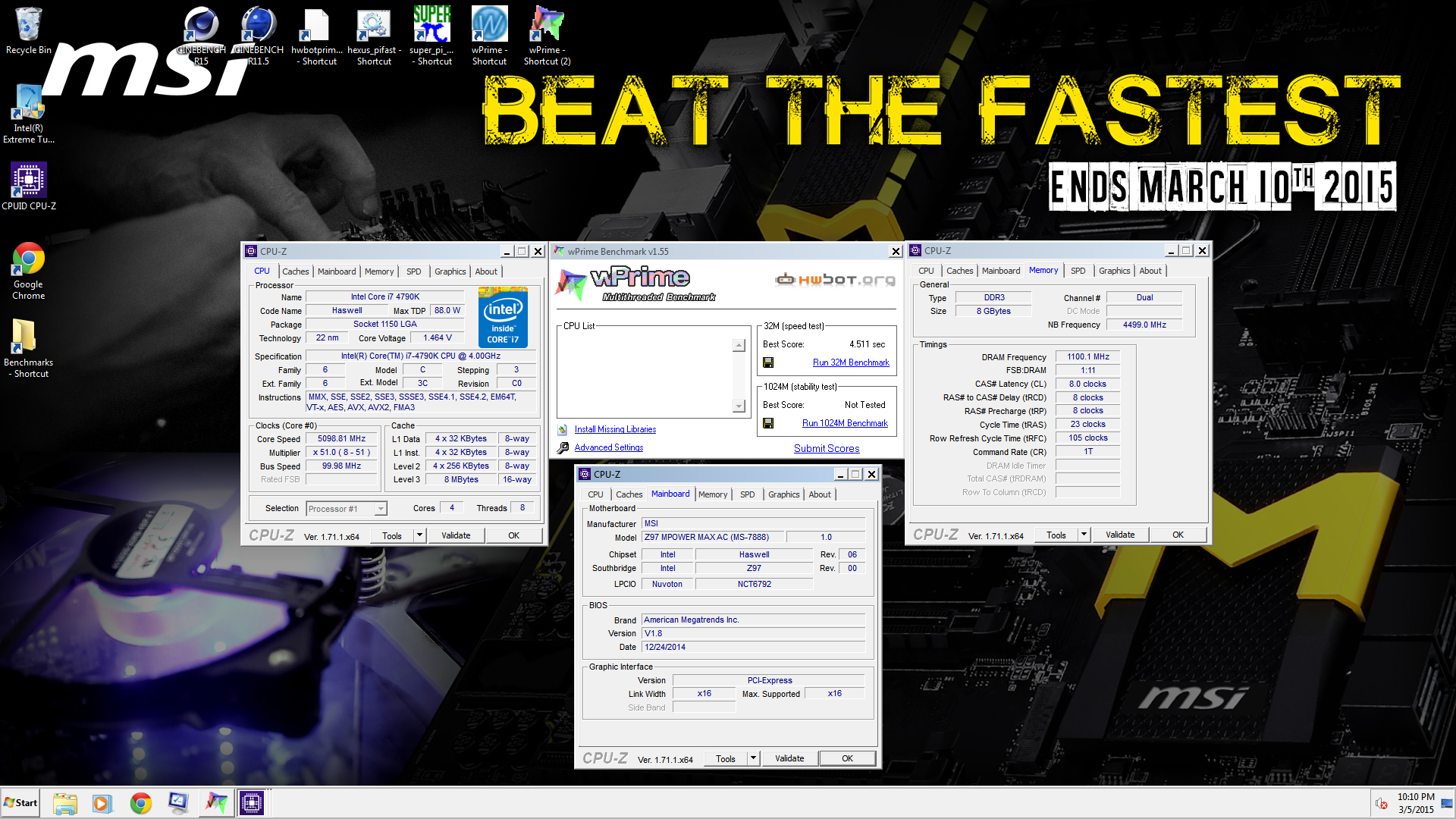Open hexus_pifast shortcut icon

point(374,35)
